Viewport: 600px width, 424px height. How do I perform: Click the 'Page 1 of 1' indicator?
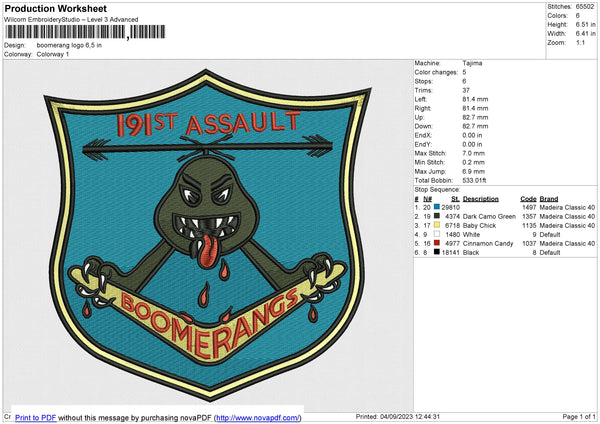click(x=579, y=416)
